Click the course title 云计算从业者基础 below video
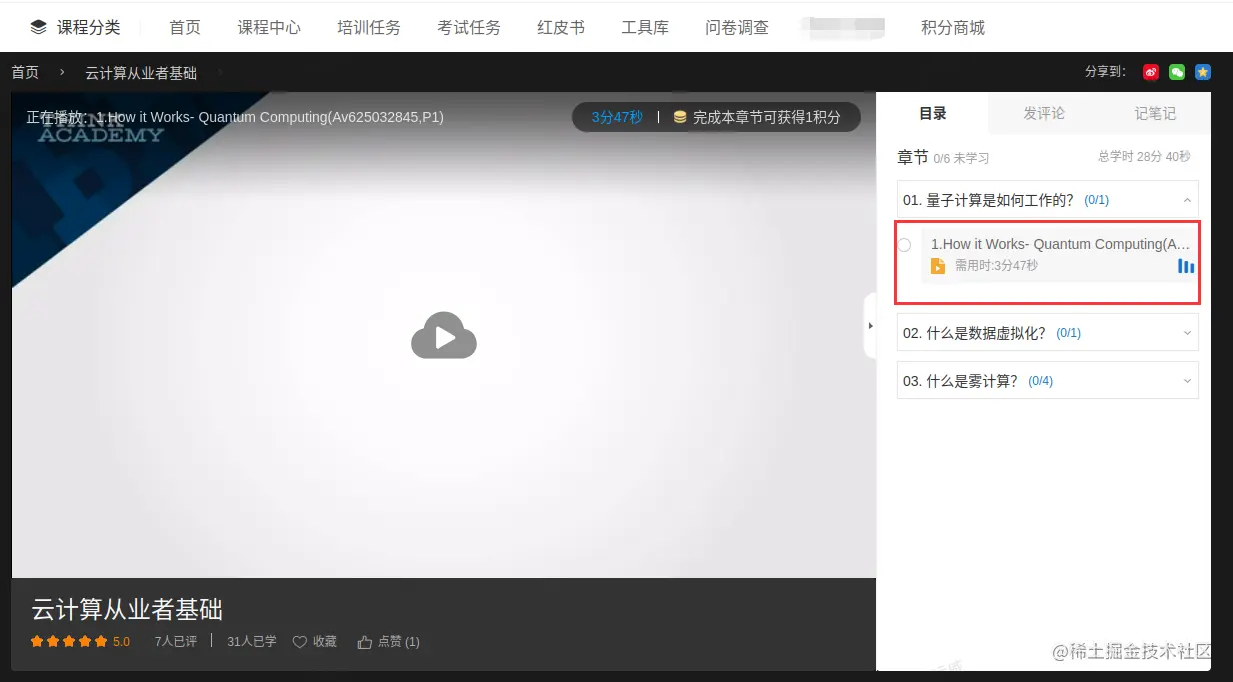This screenshot has width=1233, height=682. (127, 609)
